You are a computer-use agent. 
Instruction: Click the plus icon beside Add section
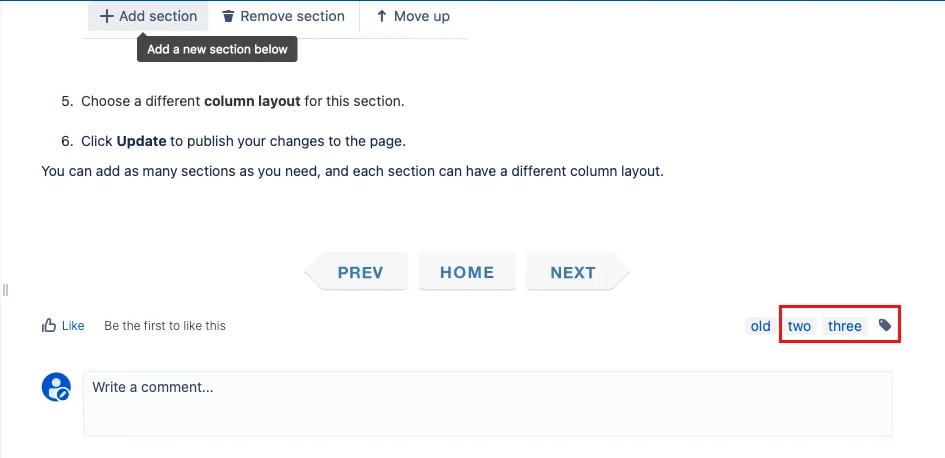106,16
